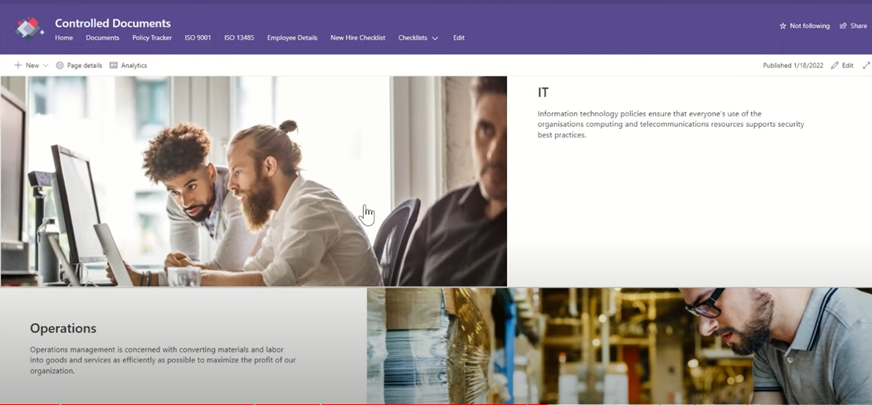Click the Operations warehouse photo
Viewport: 872px width, 405px height.
point(620,346)
